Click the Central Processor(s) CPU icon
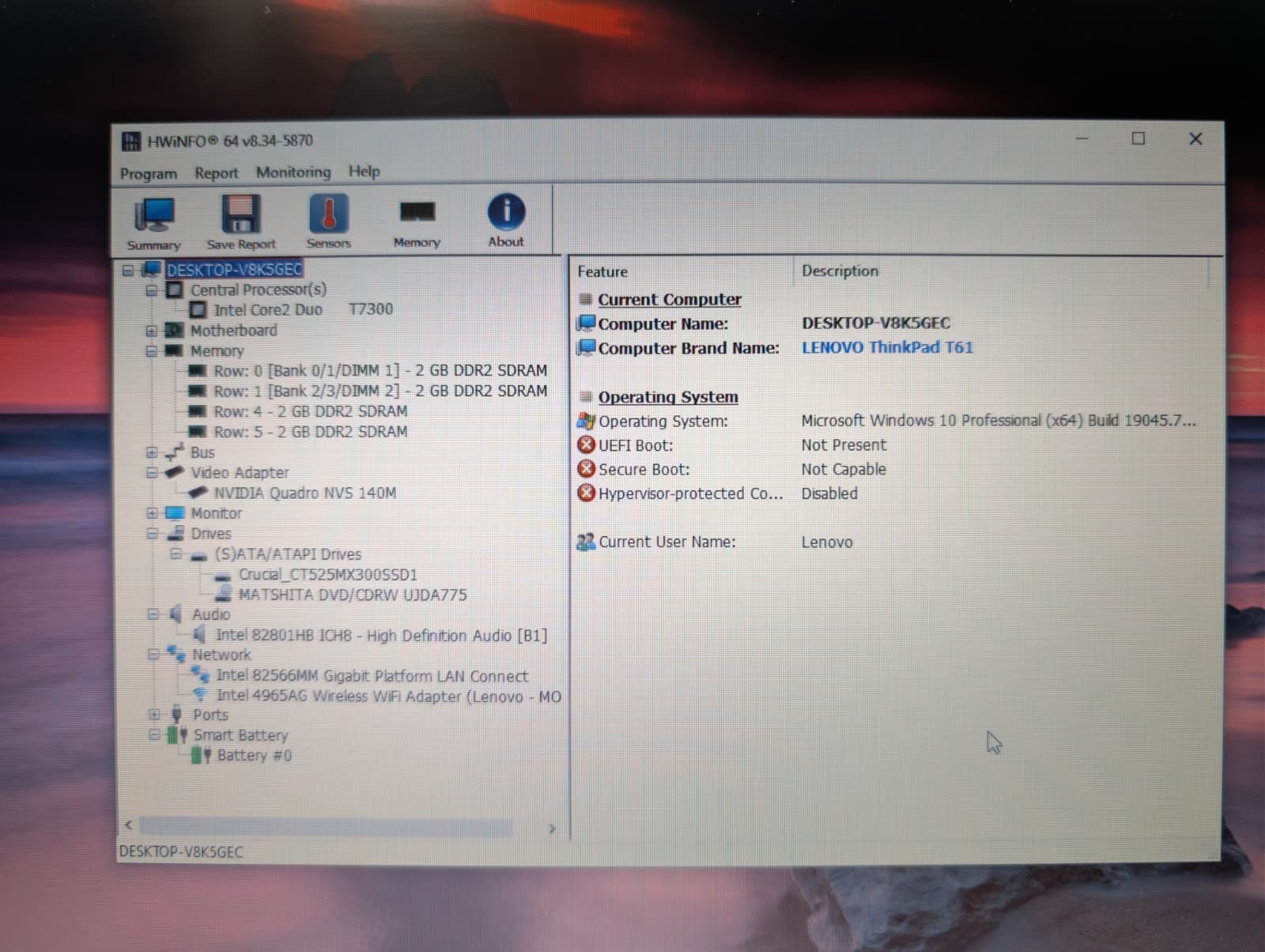Screen dimensions: 1265x952 [x=174, y=290]
